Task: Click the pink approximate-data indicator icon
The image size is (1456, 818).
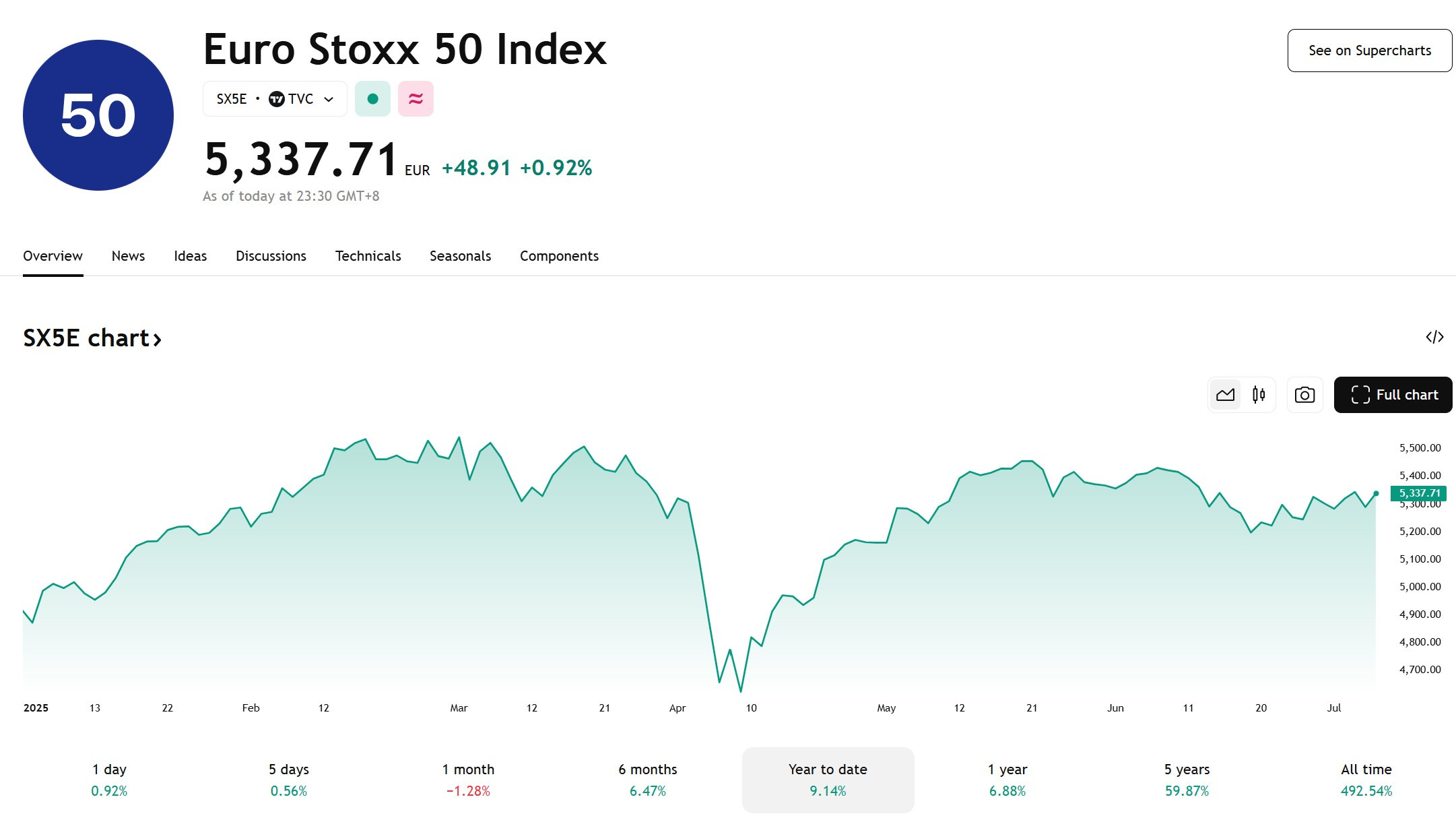Action: [416, 99]
